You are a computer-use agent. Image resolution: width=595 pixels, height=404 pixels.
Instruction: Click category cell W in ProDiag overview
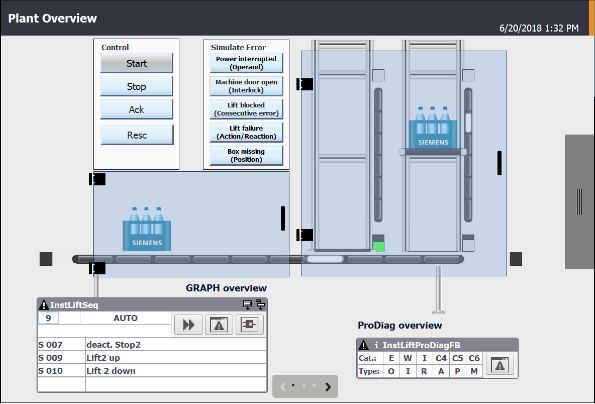pos(408,358)
